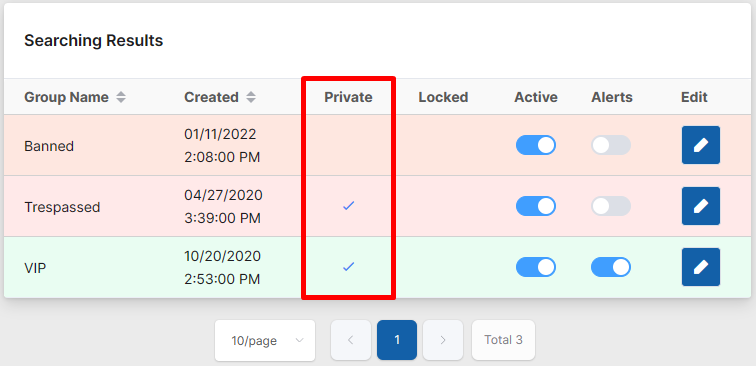Edit the Banned group with pencil icon

[701, 145]
